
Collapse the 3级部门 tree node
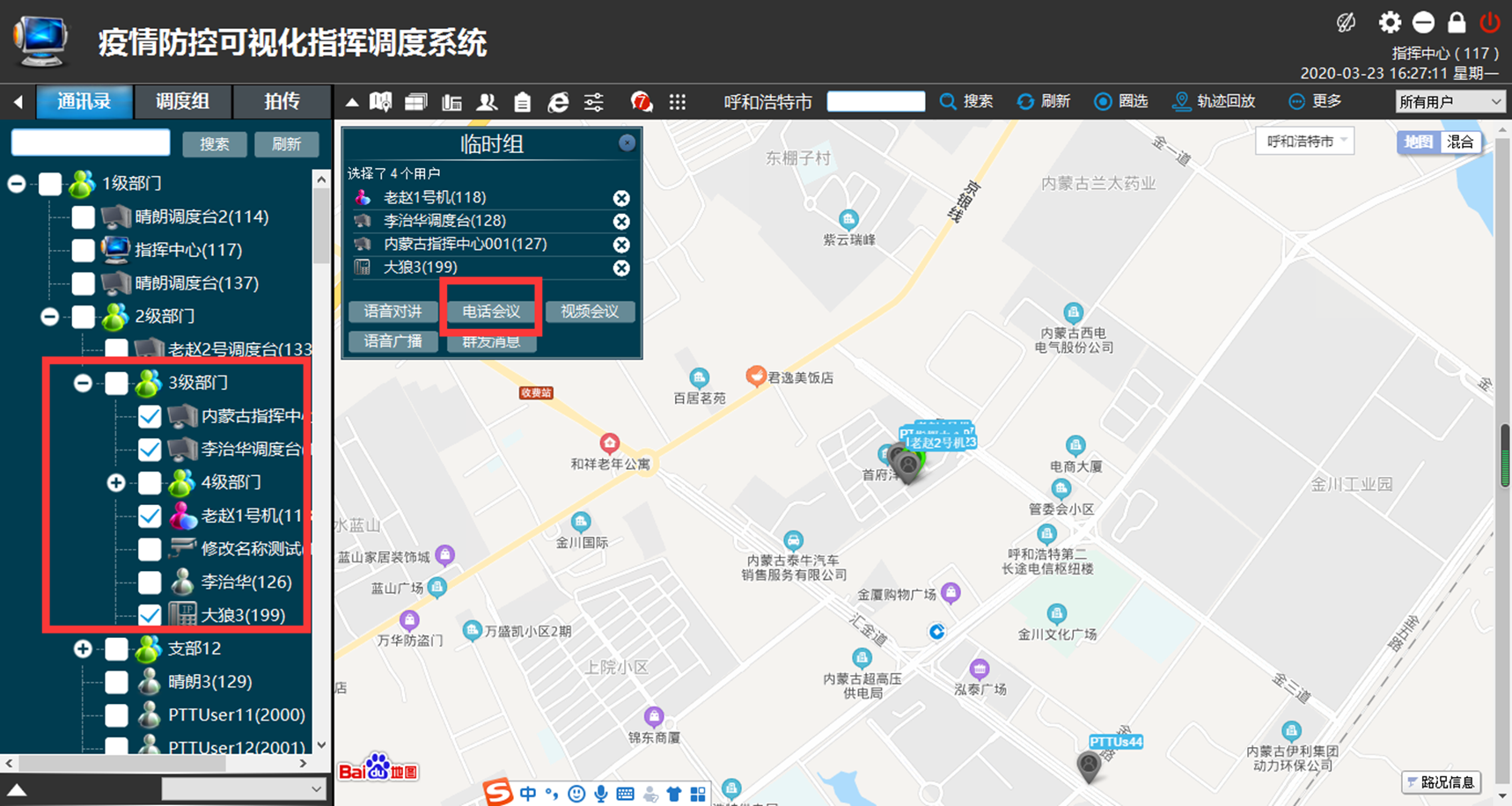tap(83, 383)
